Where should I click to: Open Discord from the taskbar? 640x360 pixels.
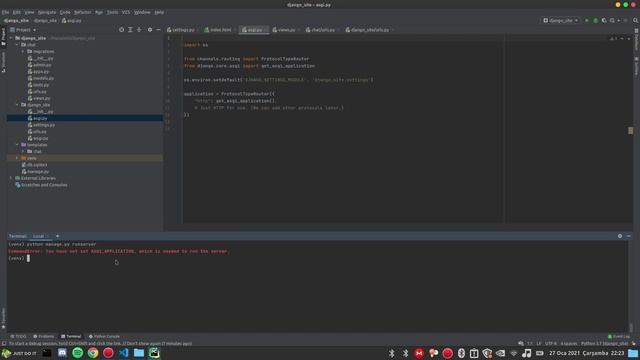(x=62, y=353)
